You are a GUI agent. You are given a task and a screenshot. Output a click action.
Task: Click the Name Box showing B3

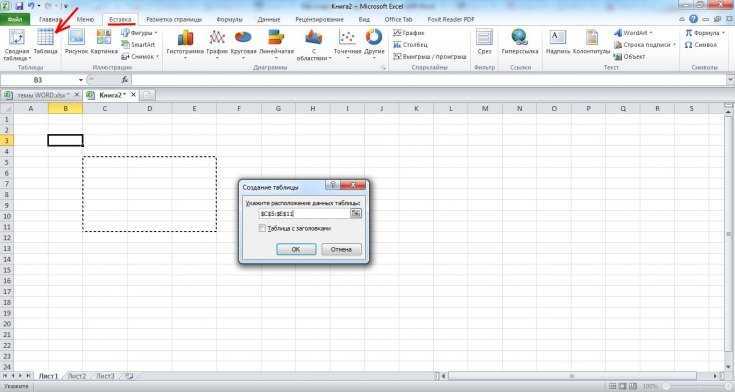(38, 80)
